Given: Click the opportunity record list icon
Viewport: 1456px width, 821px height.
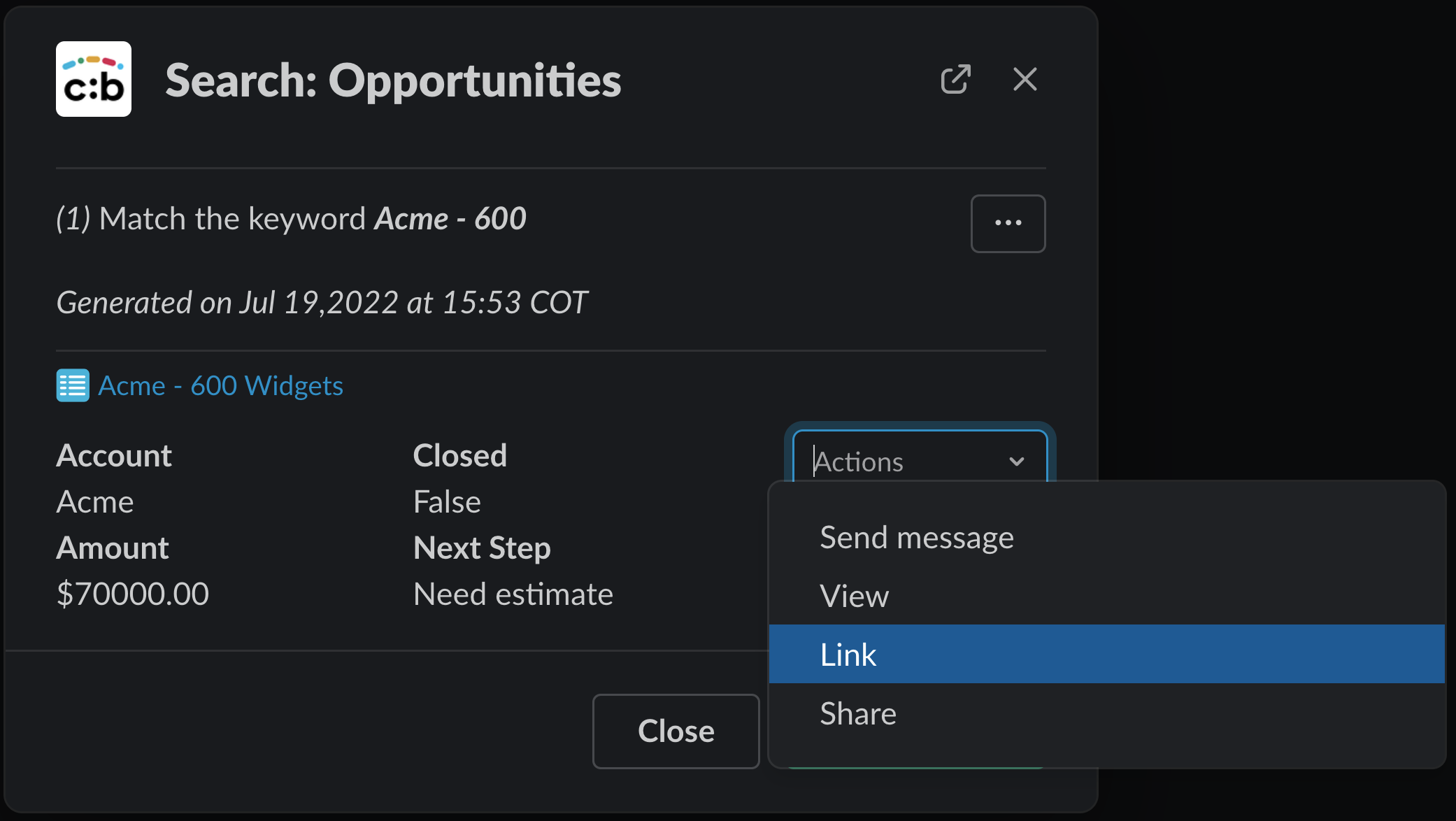Looking at the screenshot, I should 73,385.
